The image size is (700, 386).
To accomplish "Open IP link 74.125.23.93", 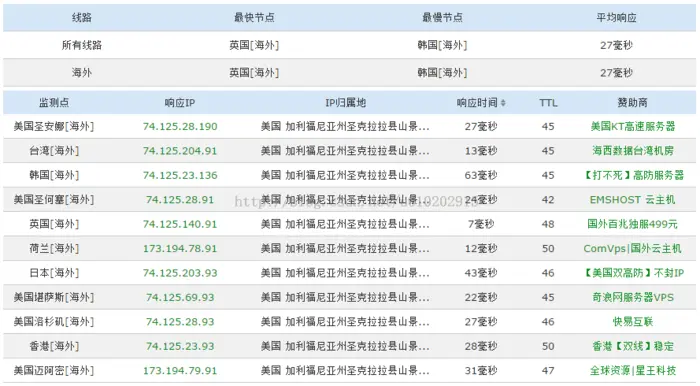I will pyautogui.click(x=180, y=346).
